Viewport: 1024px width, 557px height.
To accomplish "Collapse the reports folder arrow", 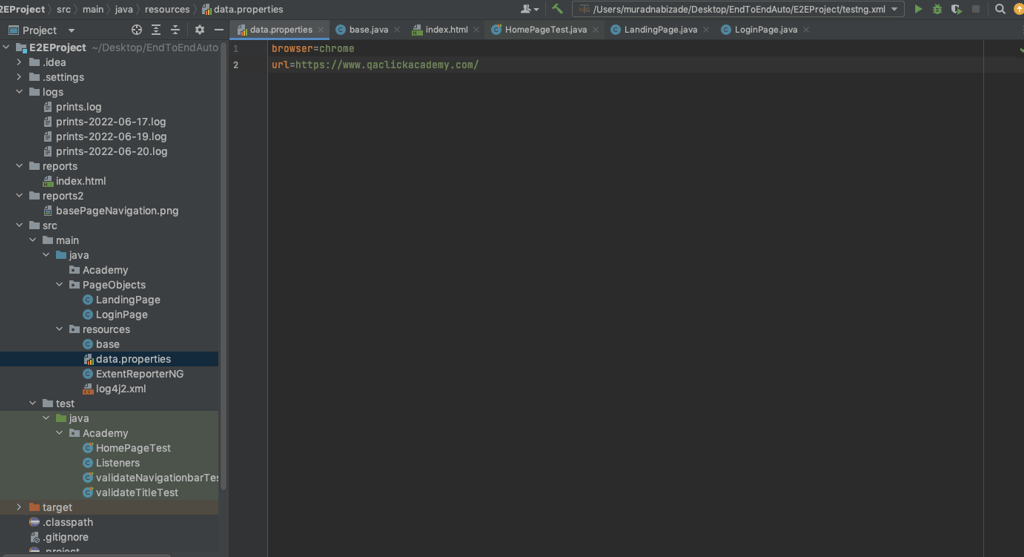I will (19, 166).
